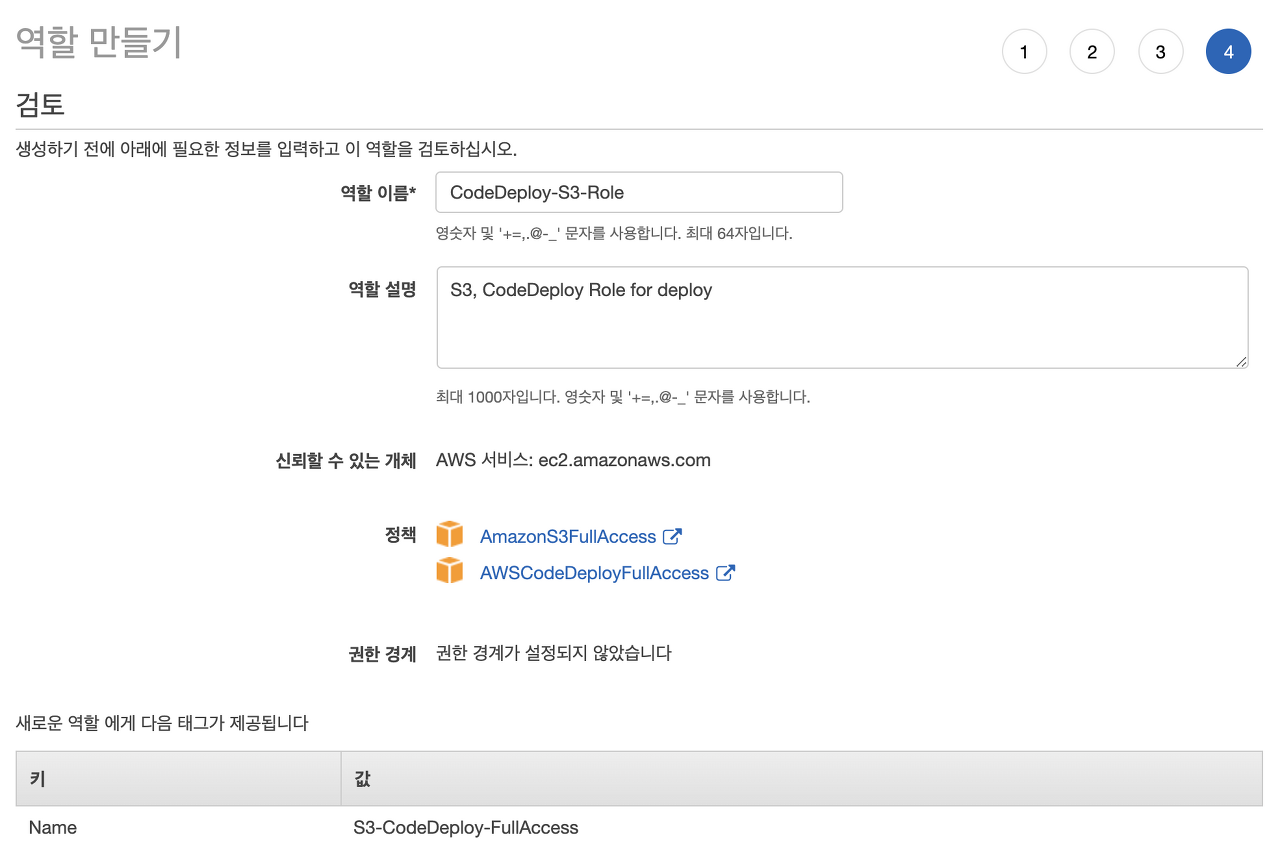Select the S3-CodeDeploy-FullAccess tag value

[465, 827]
